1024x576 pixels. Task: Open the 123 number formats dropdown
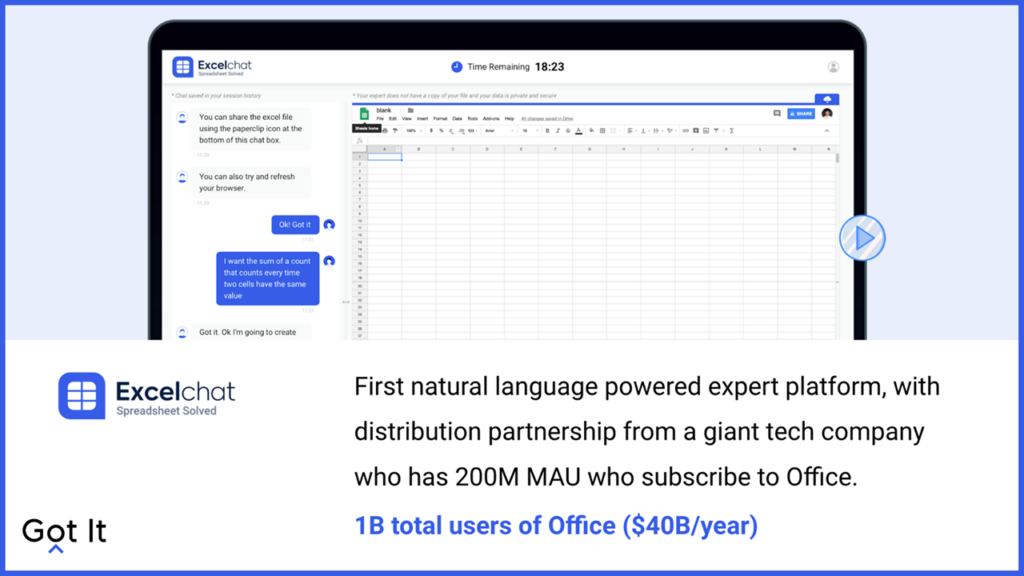(472, 131)
